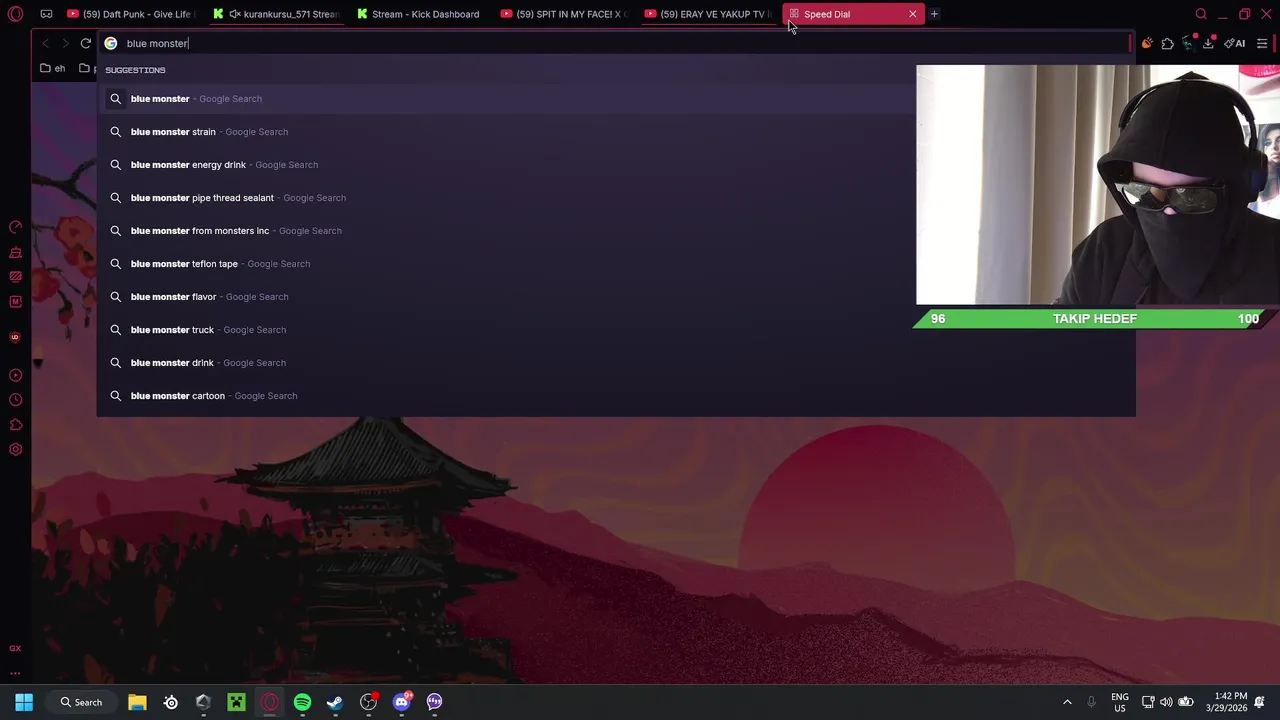This screenshot has width=1280, height=720.
Task: Open File Explorer from the taskbar
Action: (137, 702)
